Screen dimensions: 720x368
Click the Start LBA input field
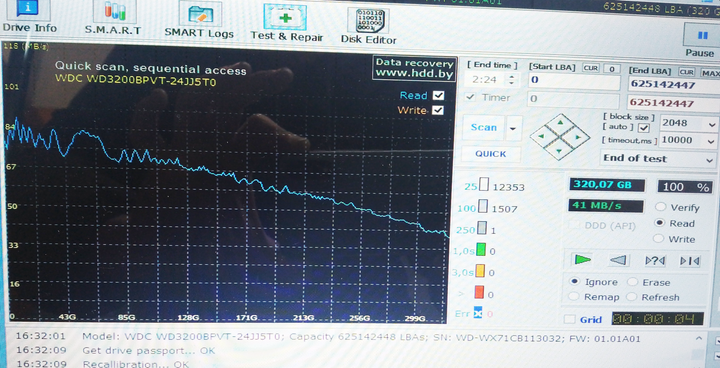(574, 81)
